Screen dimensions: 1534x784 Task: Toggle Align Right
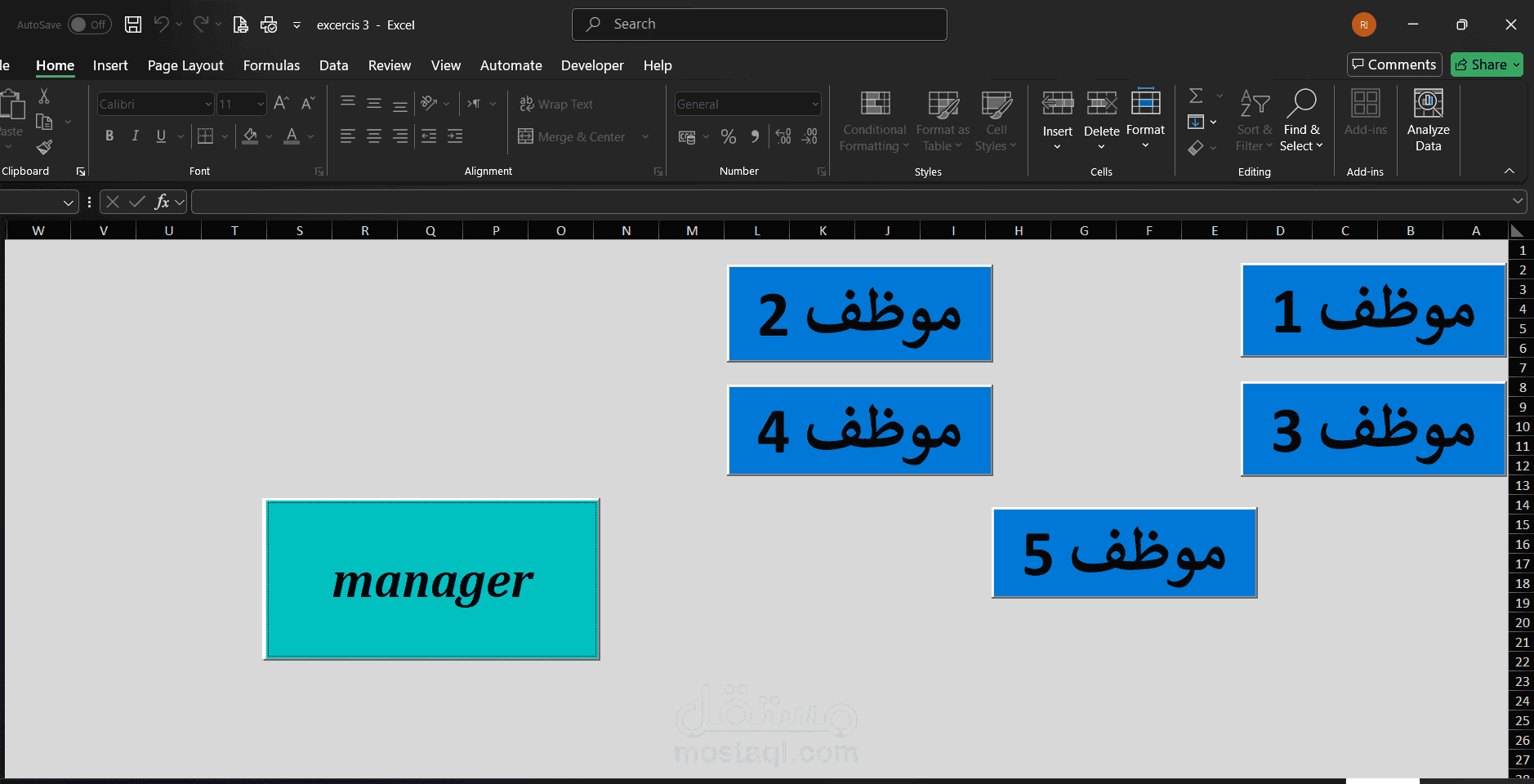400,136
